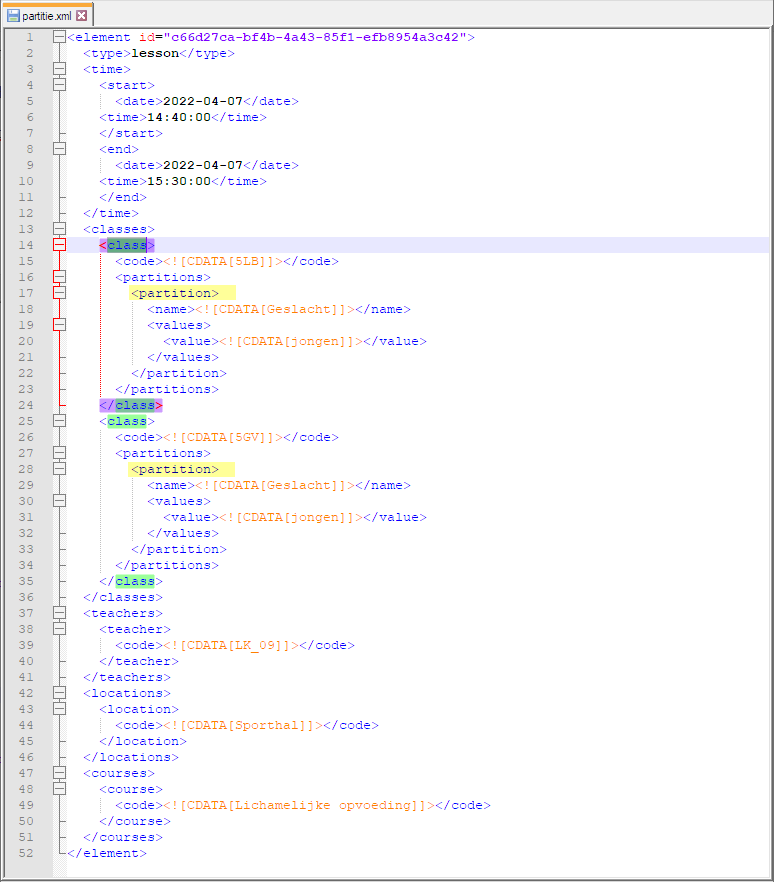The width and height of the screenshot is (774, 882).
Task: Click the closing time tag on line 12
Action: pyautogui.click(x=111, y=213)
